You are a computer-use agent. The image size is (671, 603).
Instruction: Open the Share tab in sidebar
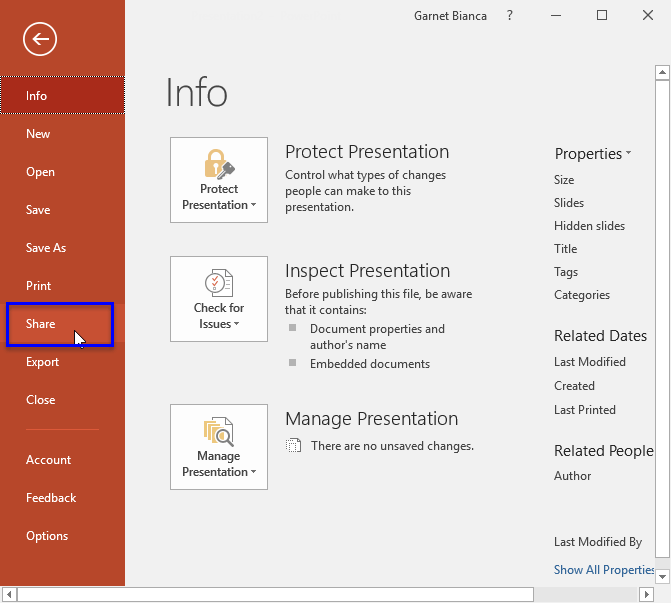coord(41,324)
